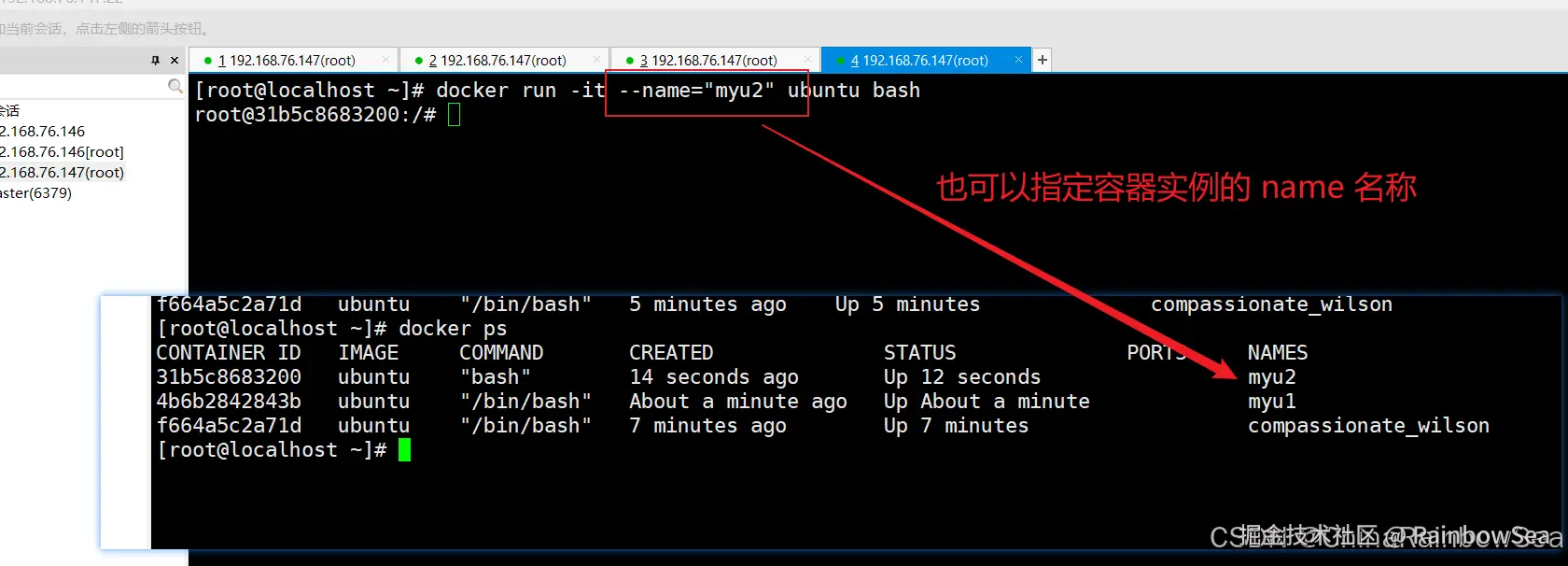The width and height of the screenshot is (1568, 566).
Task: Switch to tab 1 192.168.76.147(root)
Action: (293, 60)
